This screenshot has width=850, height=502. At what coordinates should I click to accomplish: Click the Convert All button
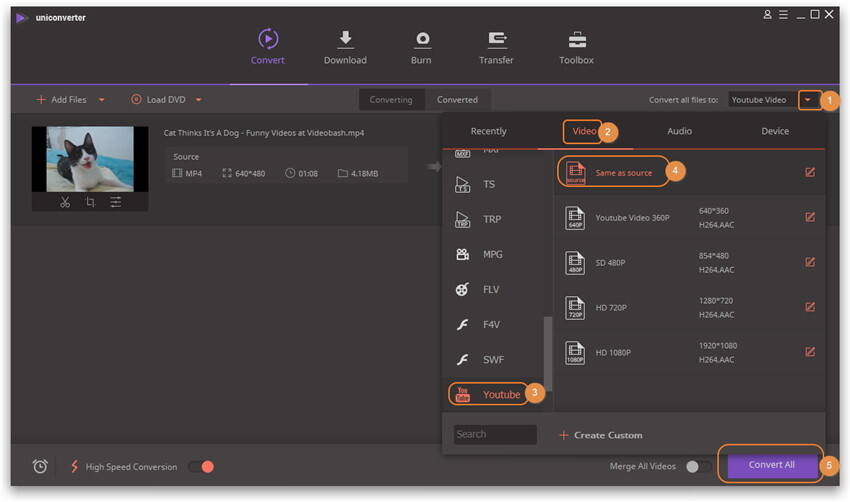click(x=772, y=465)
